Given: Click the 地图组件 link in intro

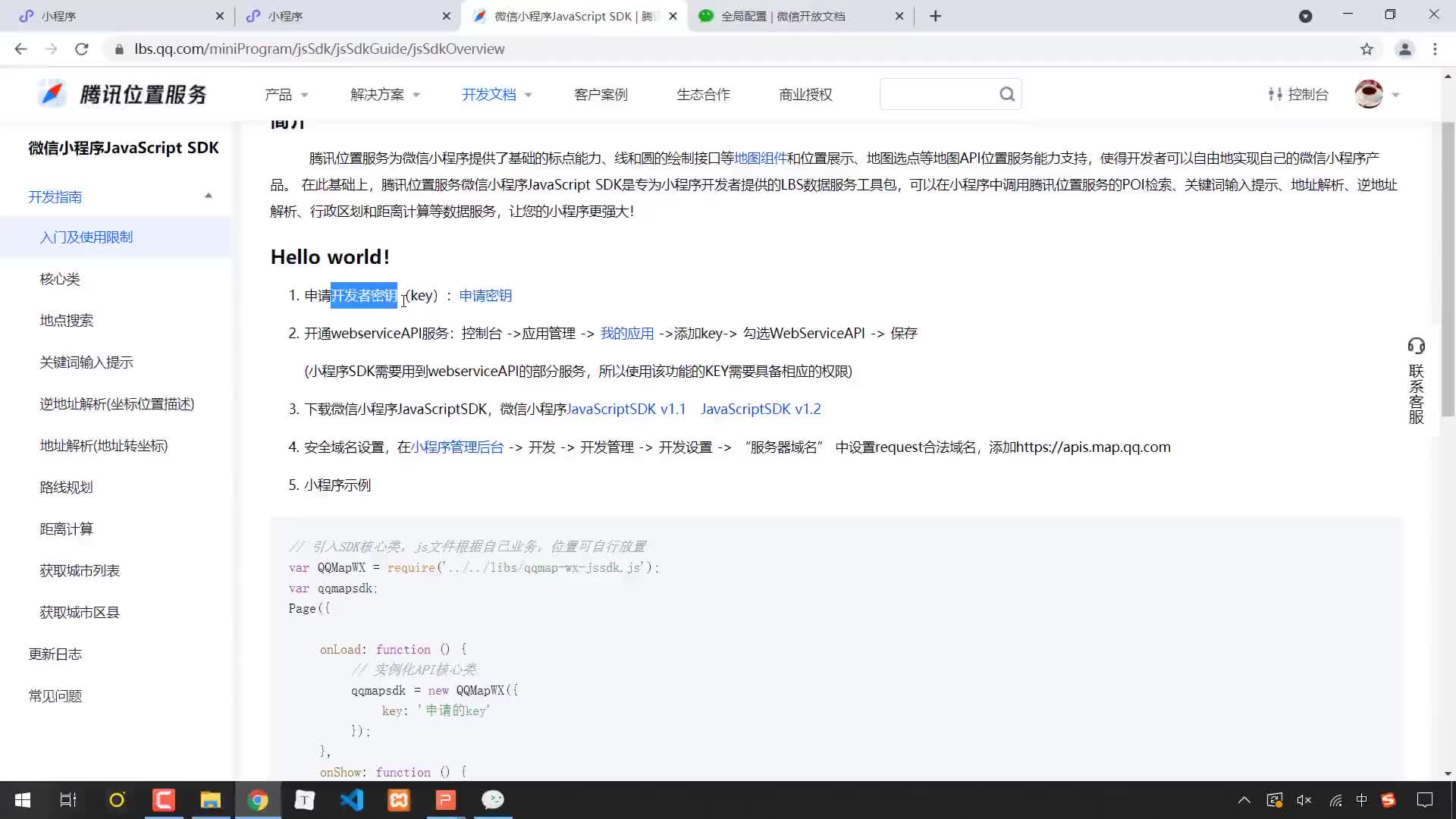Looking at the screenshot, I should pos(760,158).
